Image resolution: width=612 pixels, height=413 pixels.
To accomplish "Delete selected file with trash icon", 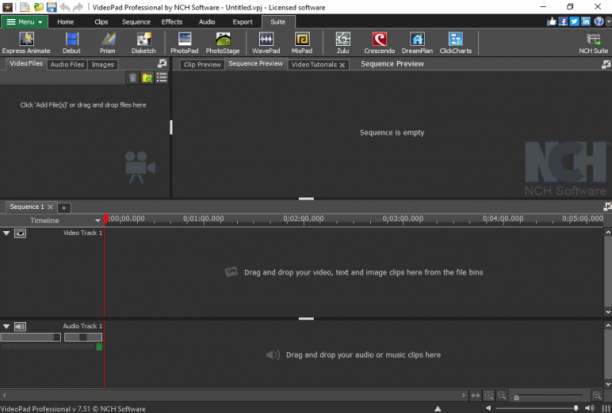I will click(x=133, y=78).
